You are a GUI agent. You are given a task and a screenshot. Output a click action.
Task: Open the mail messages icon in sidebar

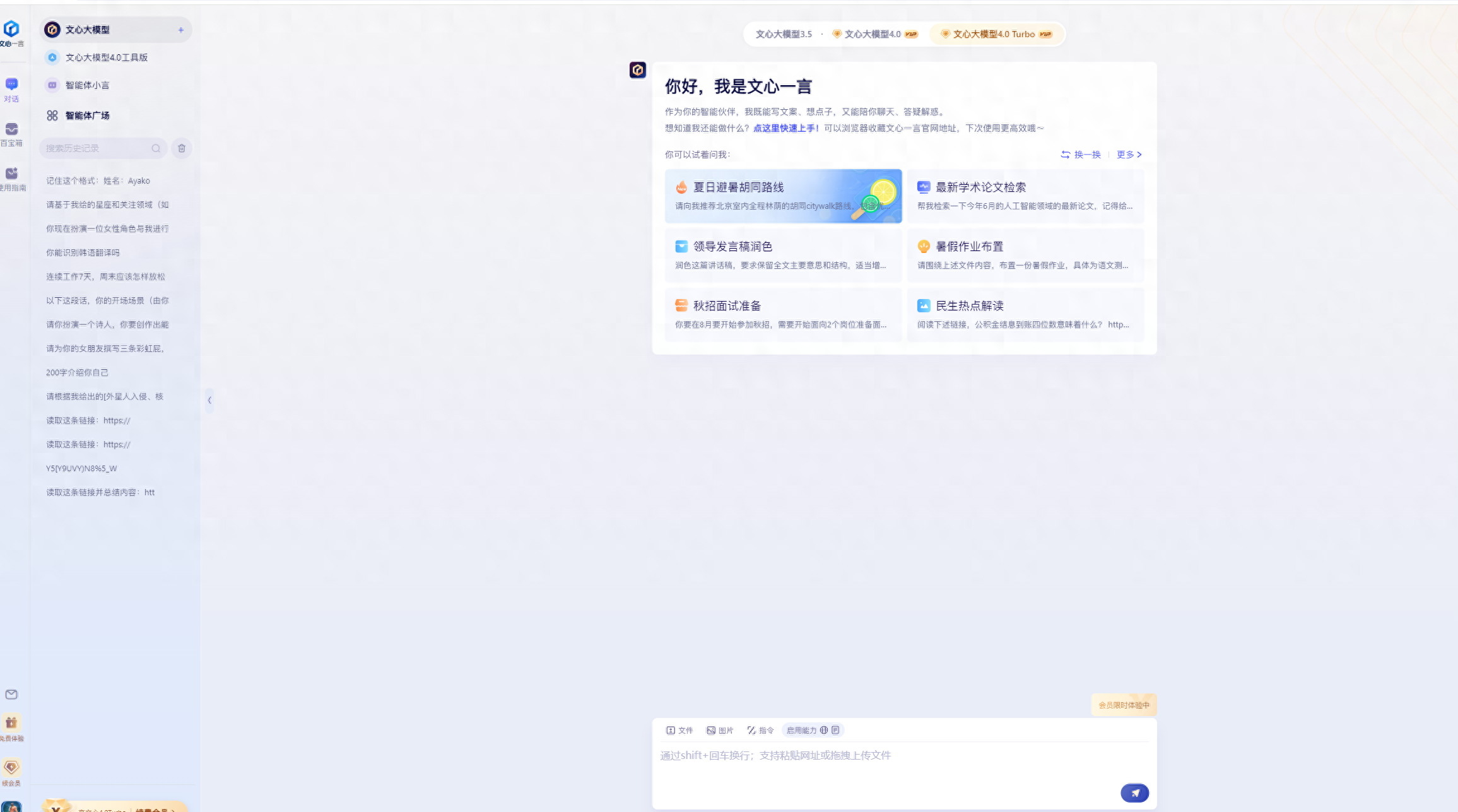tap(11, 695)
